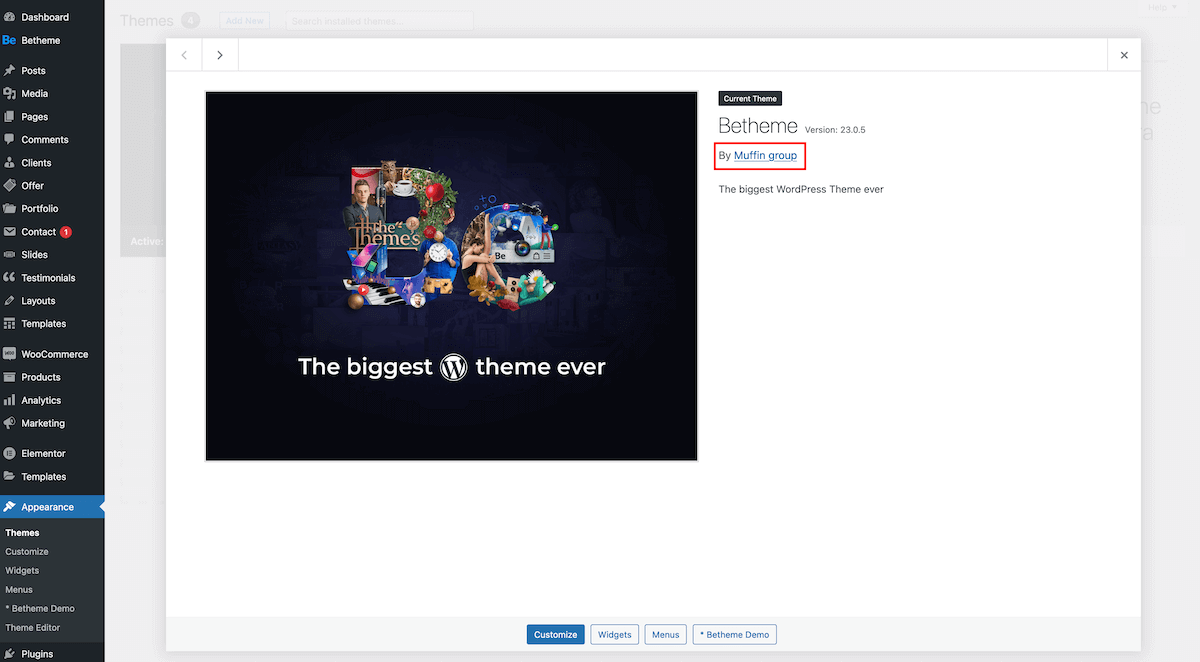The image size is (1200, 662).
Task: Show the previous theme with left chevron
Action: [x=184, y=55]
